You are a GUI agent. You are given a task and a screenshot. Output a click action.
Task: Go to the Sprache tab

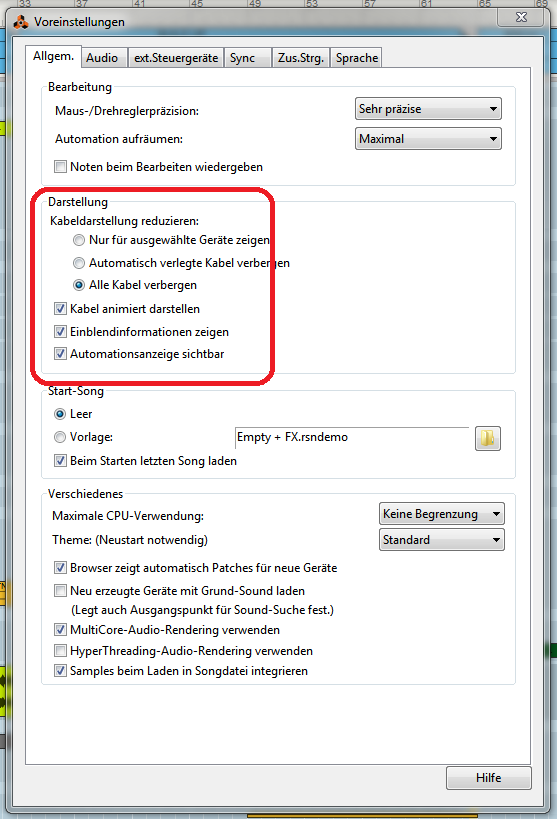[x=356, y=57]
